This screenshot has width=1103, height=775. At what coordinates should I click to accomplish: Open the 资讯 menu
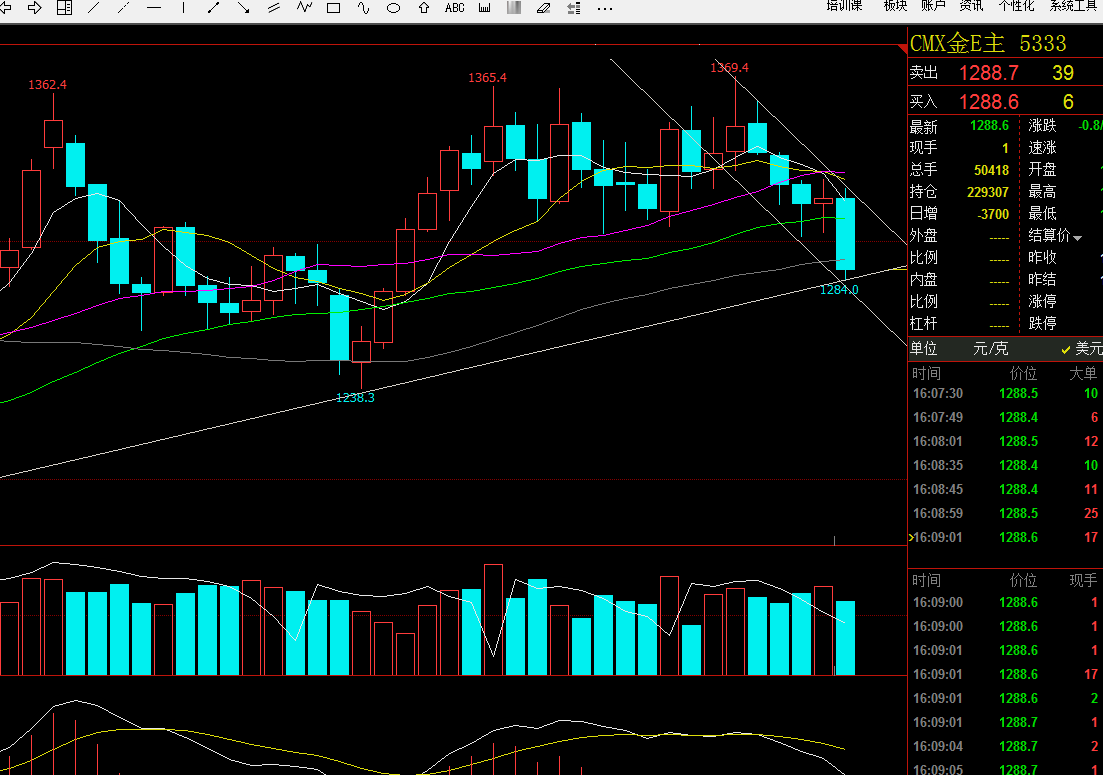pos(971,6)
